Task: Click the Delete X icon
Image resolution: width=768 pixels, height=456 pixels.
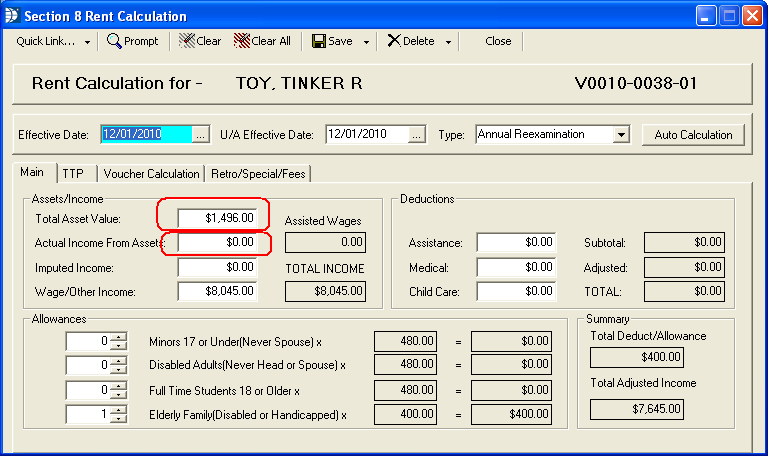Action: click(x=394, y=41)
